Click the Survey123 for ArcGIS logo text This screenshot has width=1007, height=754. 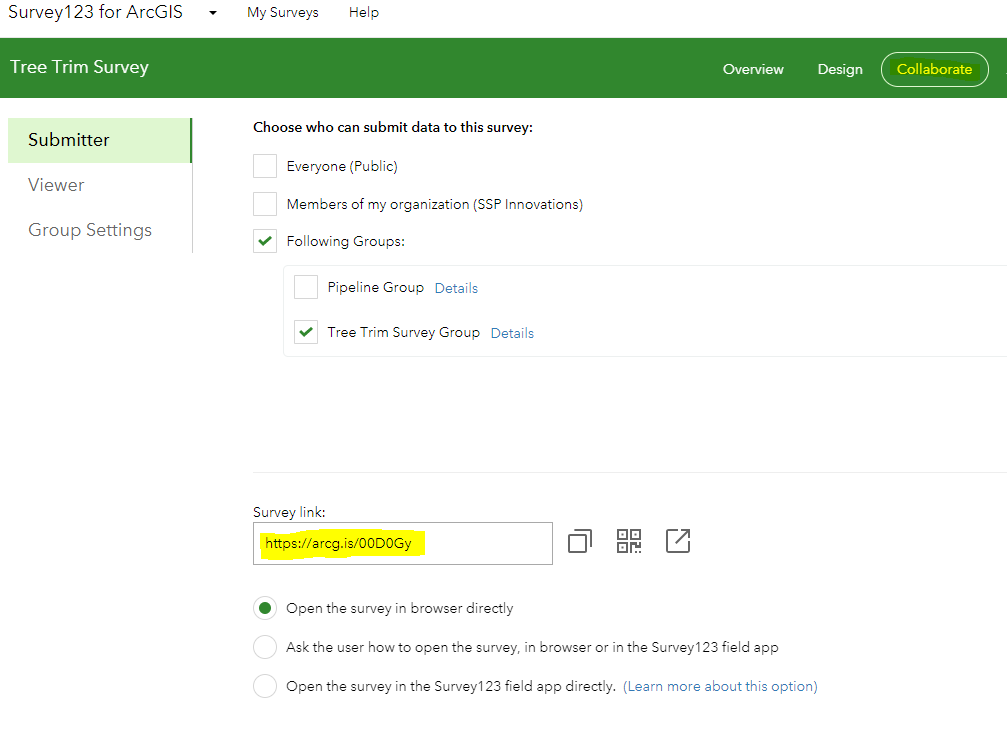coord(95,12)
